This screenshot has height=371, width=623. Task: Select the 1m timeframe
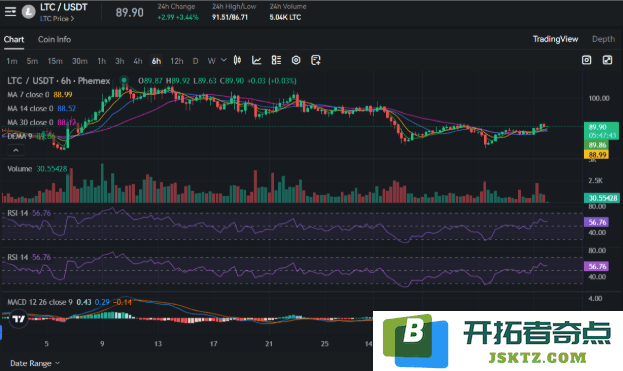[12, 61]
